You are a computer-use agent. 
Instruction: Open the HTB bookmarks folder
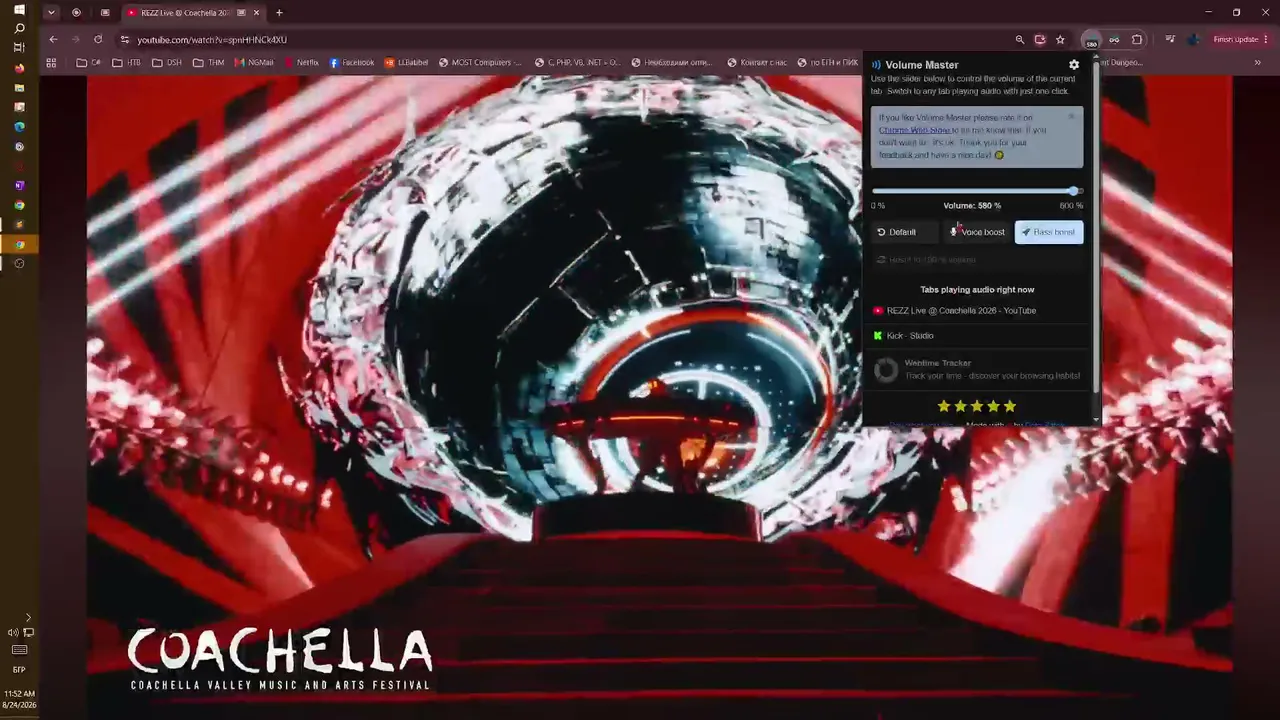127,63
